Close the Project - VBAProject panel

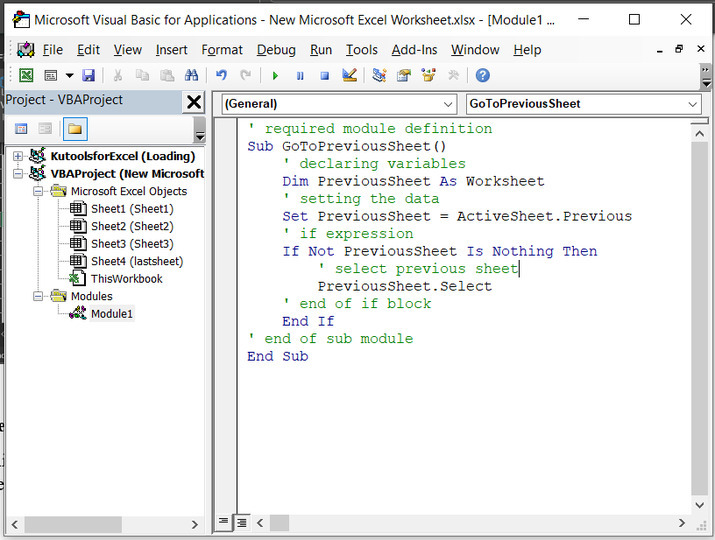coord(194,102)
